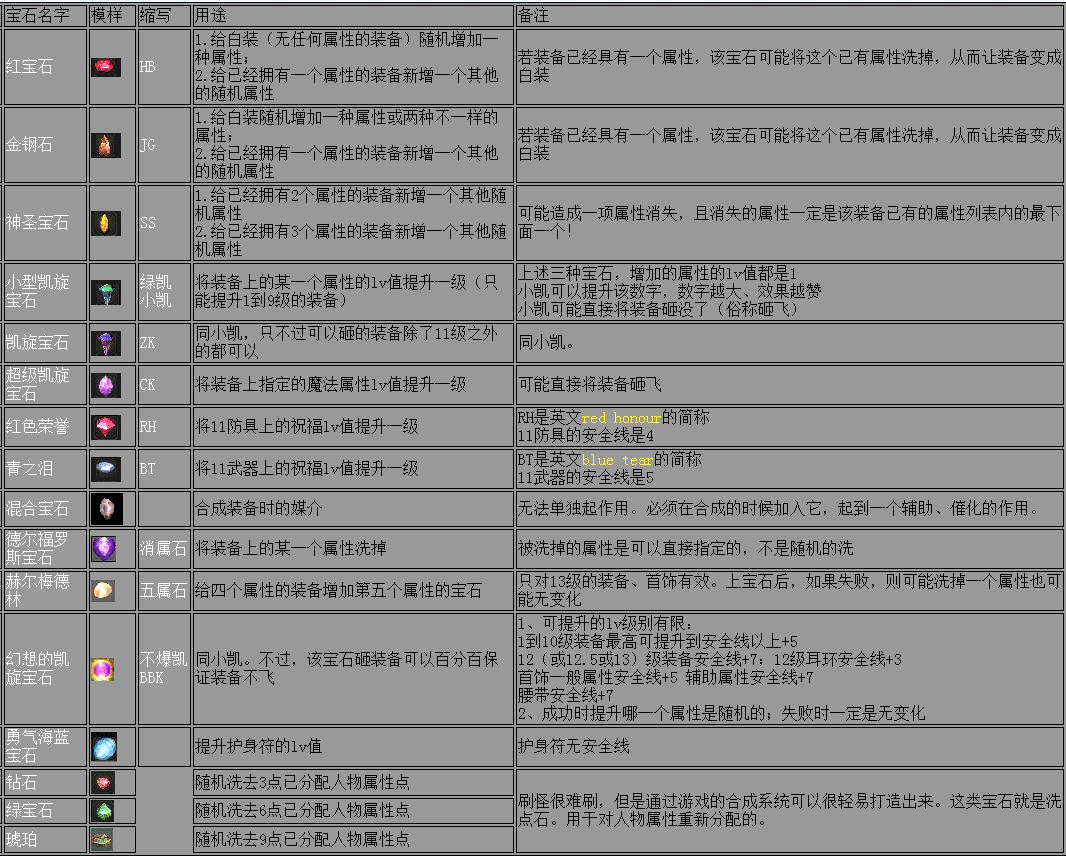Click the gem icon beside abbreviation ZK
The height and width of the screenshot is (856, 1066).
pyautogui.click(x=104, y=342)
